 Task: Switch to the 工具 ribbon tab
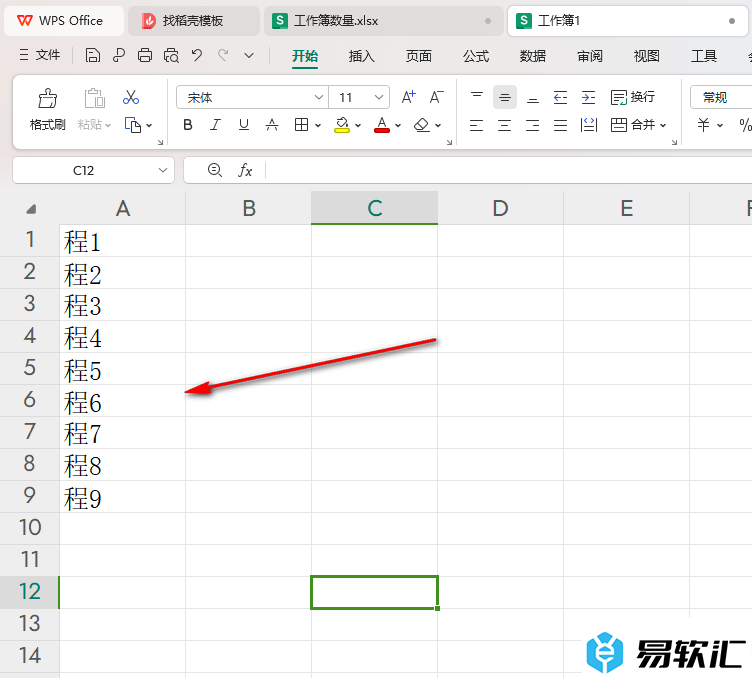[x=704, y=56]
